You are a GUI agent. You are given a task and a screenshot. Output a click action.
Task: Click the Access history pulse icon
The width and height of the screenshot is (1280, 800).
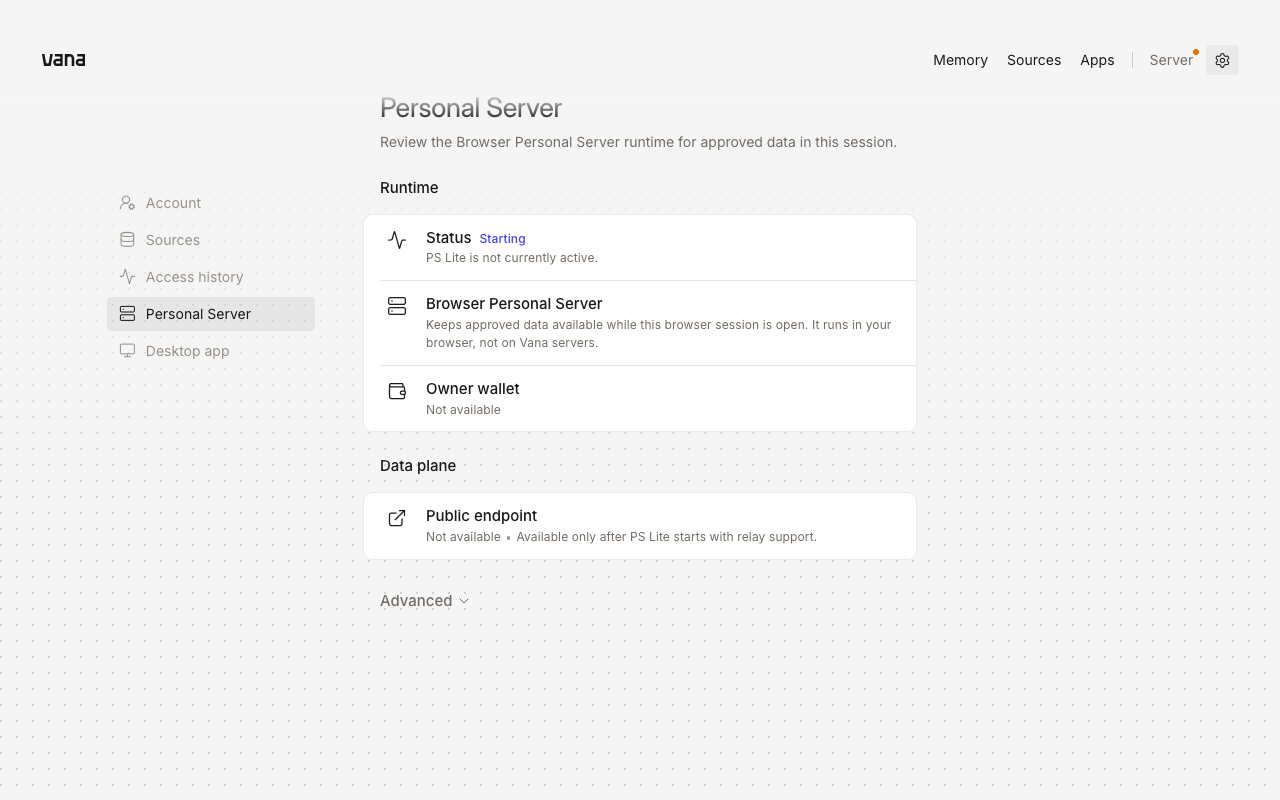click(x=127, y=277)
